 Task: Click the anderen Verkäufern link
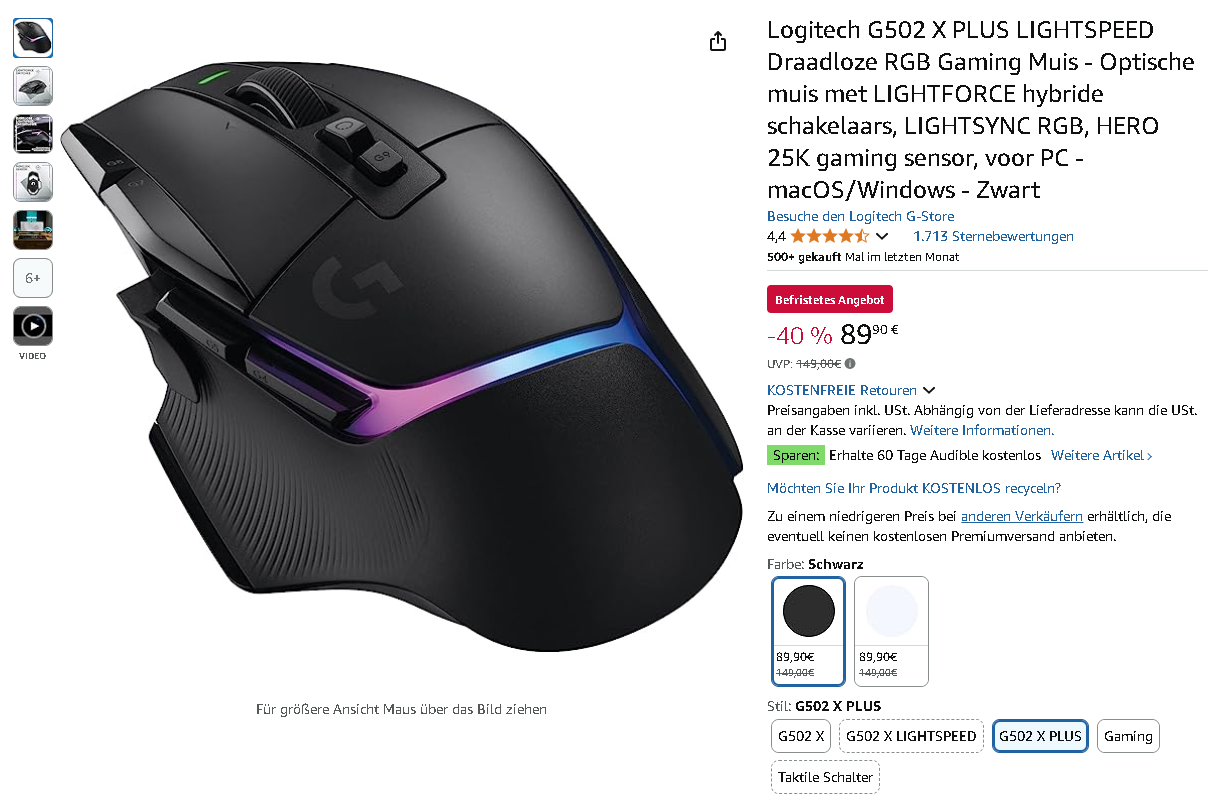(x=1022, y=516)
